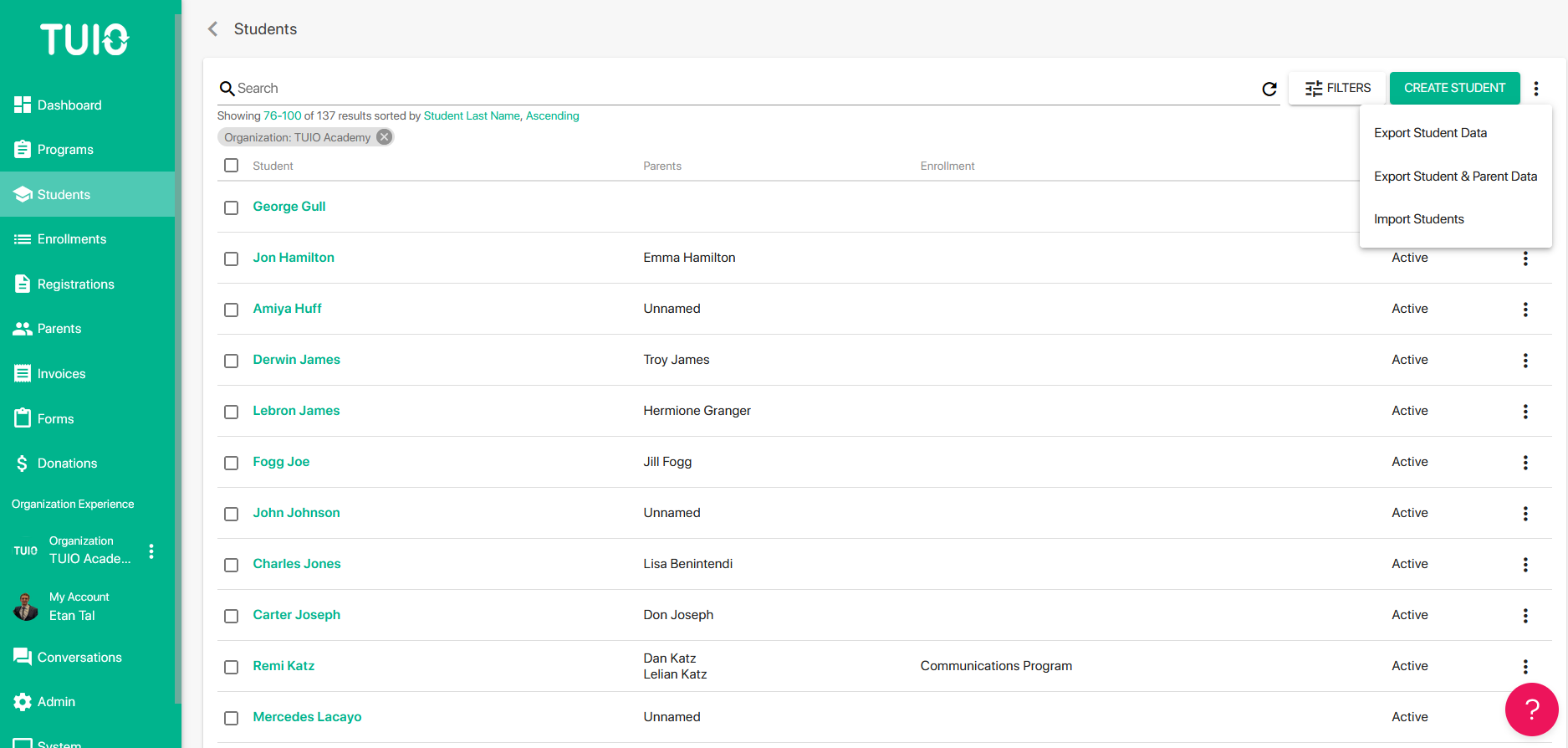Image resolution: width=1568 pixels, height=748 pixels.
Task: Check the box for Amiya Huff
Action: coord(232,310)
